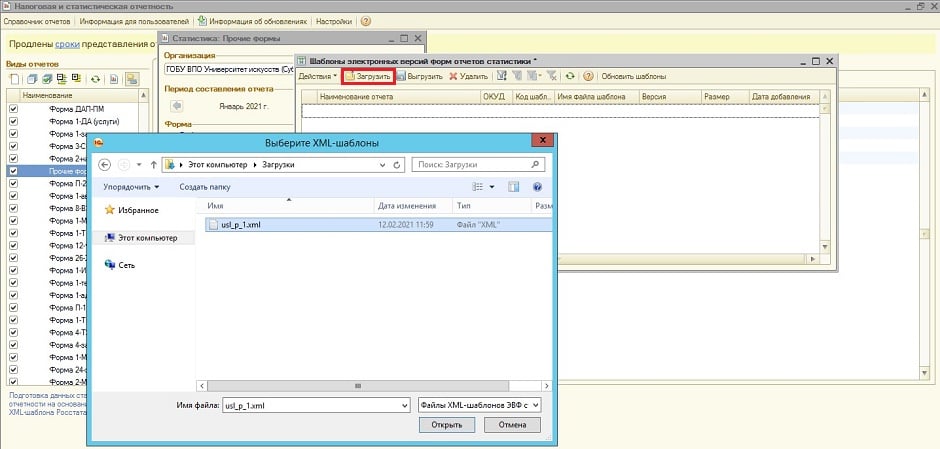The height and width of the screenshot is (449, 940).
Task: Click the Выгрузить toolbar button
Action: (x=419, y=76)
